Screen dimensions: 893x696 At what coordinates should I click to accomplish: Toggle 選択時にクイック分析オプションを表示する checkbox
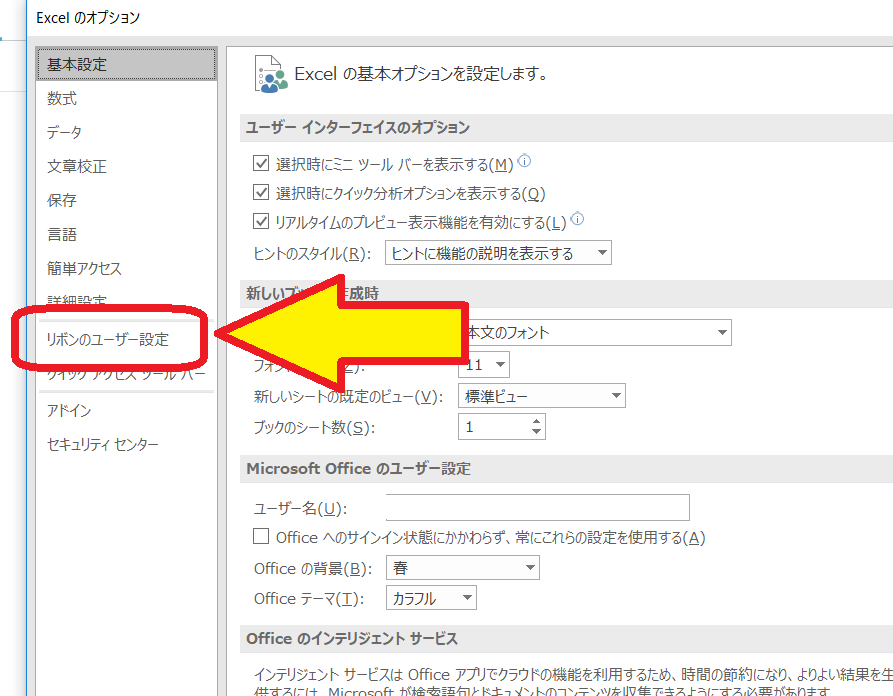pyautogui.click(x=261, y=193)
